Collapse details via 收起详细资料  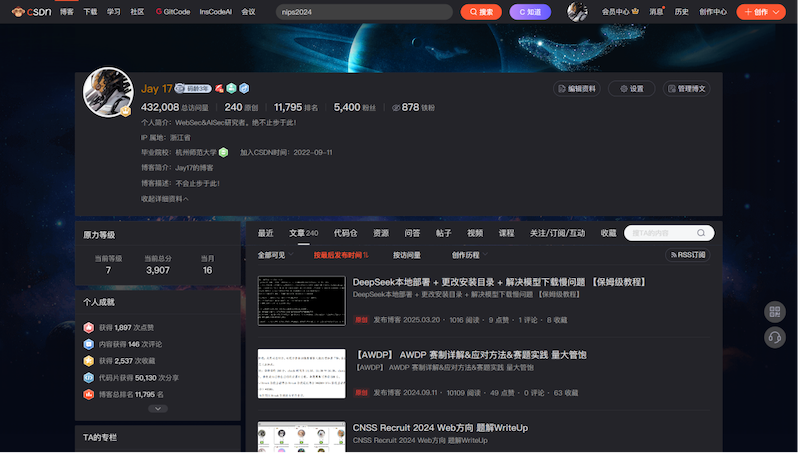point(164,199)
